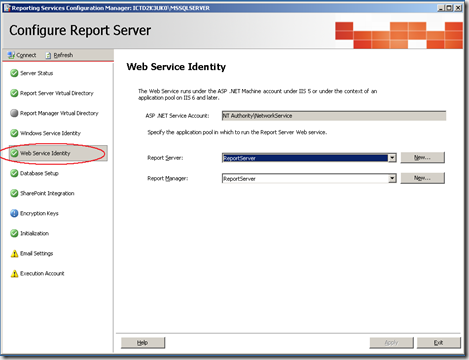Go to the Initialization page
Screen dimensions: 469x360
[35, 233]
